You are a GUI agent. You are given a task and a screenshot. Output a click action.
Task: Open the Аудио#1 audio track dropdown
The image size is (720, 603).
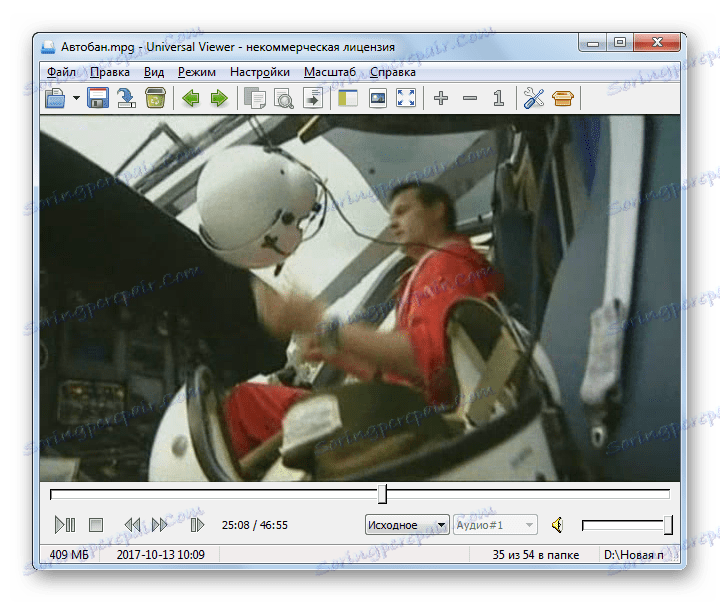coord(495,524)
